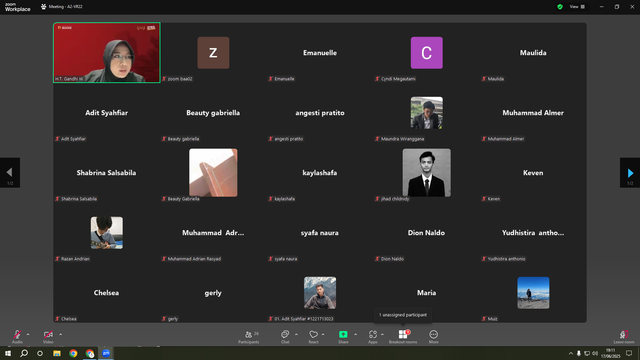
Task: Click the Muhammad Almer participant tile
Action: point(533,113)
